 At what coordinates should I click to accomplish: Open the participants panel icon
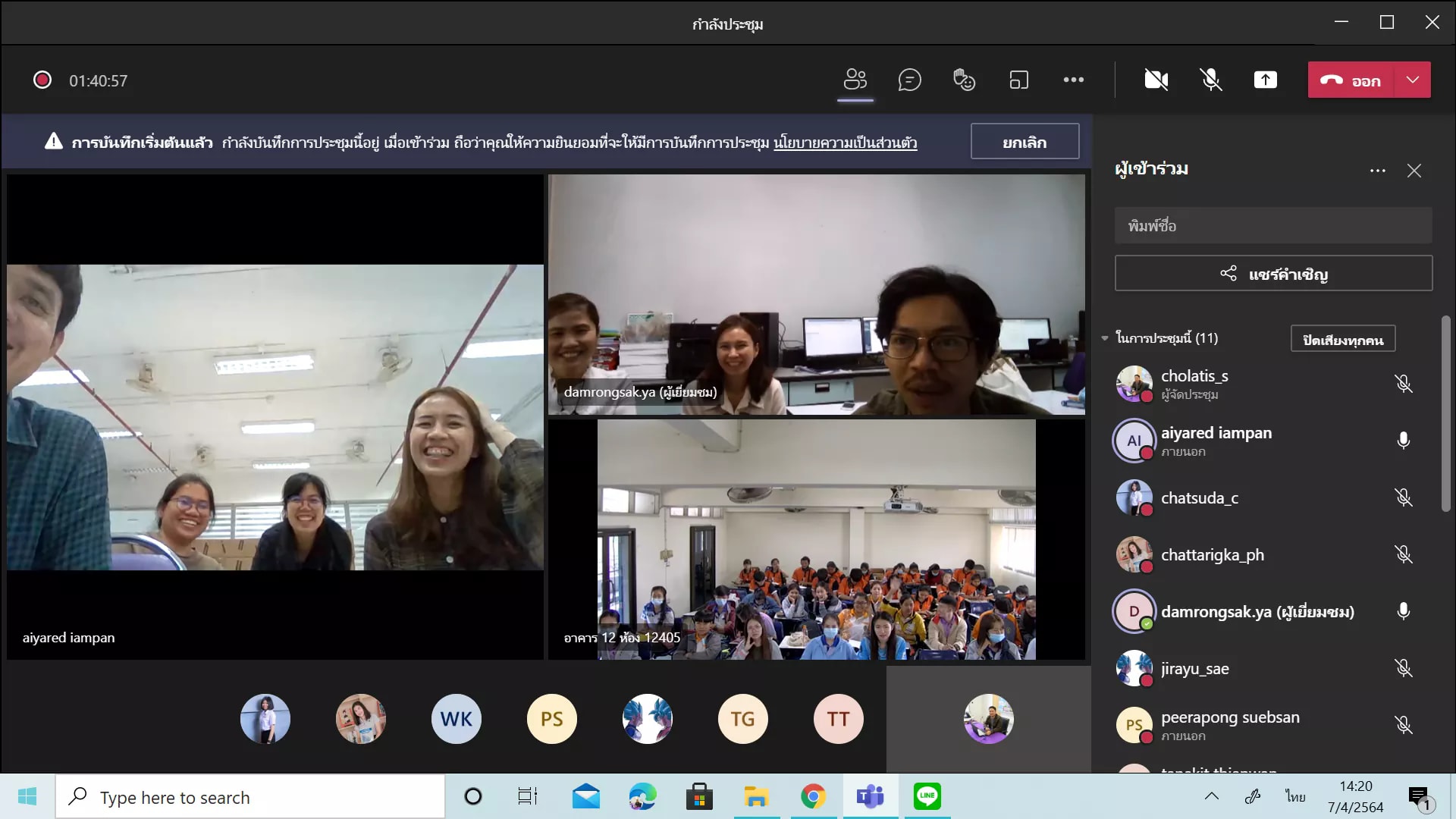855,80
